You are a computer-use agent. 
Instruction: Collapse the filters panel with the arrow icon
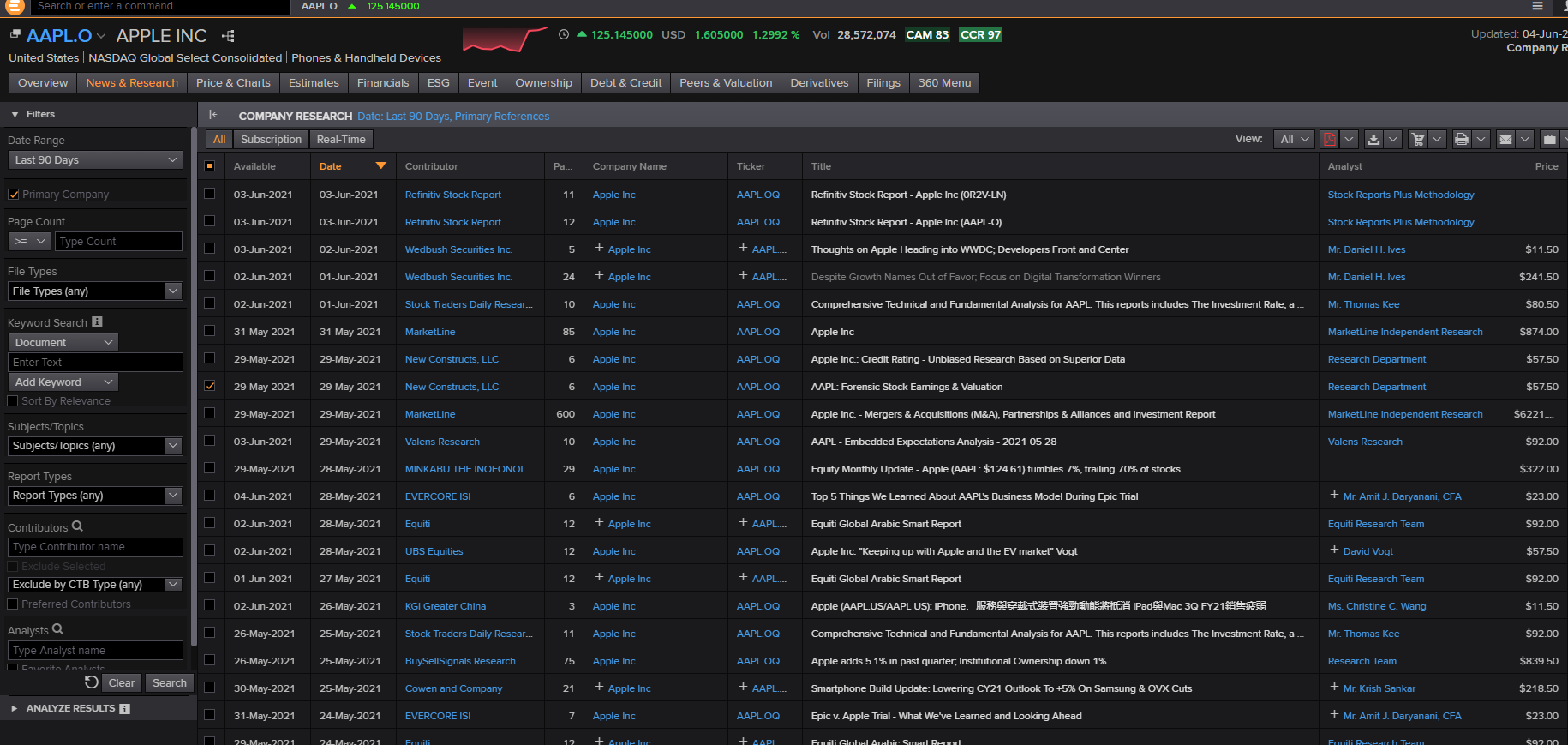[x=212, y=115]
